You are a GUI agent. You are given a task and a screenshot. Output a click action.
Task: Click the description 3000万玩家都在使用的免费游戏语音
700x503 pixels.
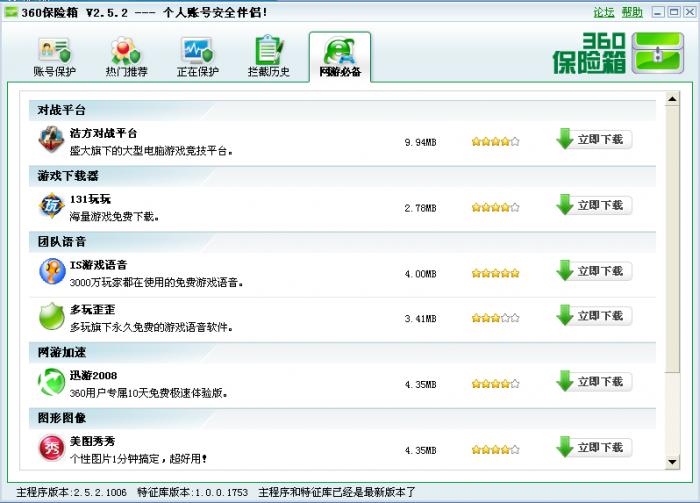(156, 283)
